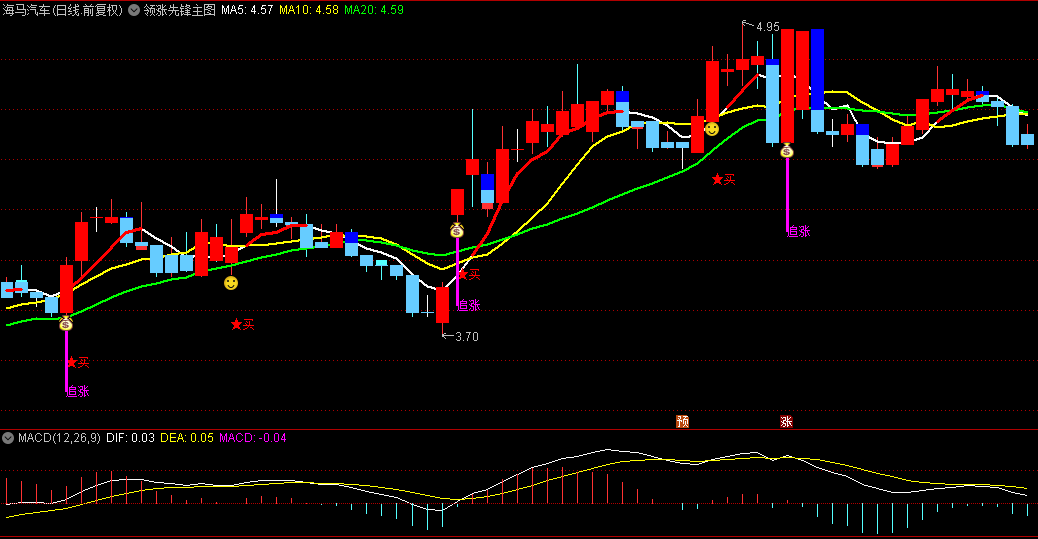Click the 海马汽车(日线.前复权) chart title
The image size is (1038, 539).
[63, 10]
